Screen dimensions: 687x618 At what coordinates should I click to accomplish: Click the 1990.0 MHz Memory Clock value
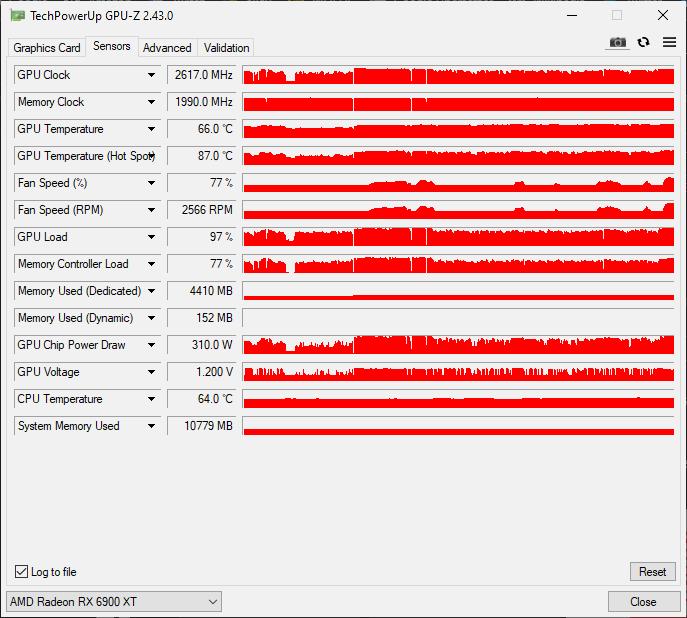(x=202, y=102)
